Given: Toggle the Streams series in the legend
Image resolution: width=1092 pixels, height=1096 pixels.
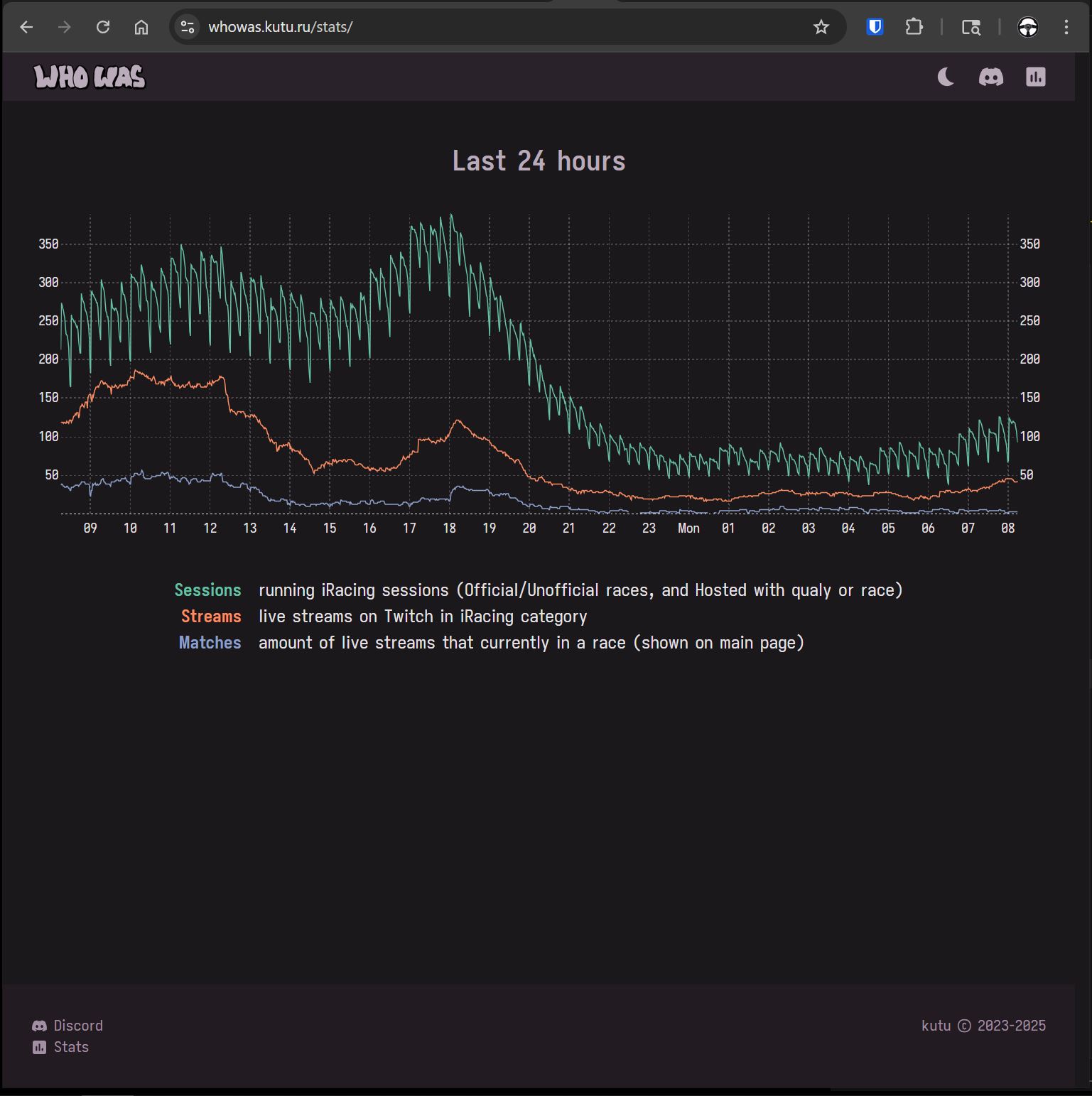Looking at the screenshot, I should coord(211,616).
